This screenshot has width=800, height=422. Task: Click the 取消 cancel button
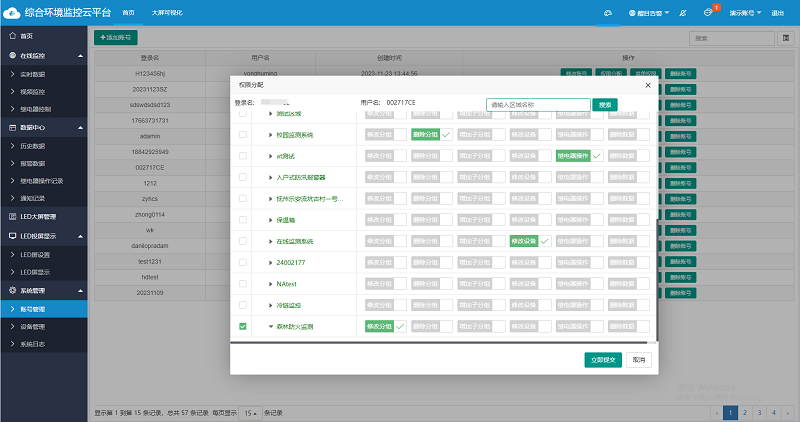639,360
